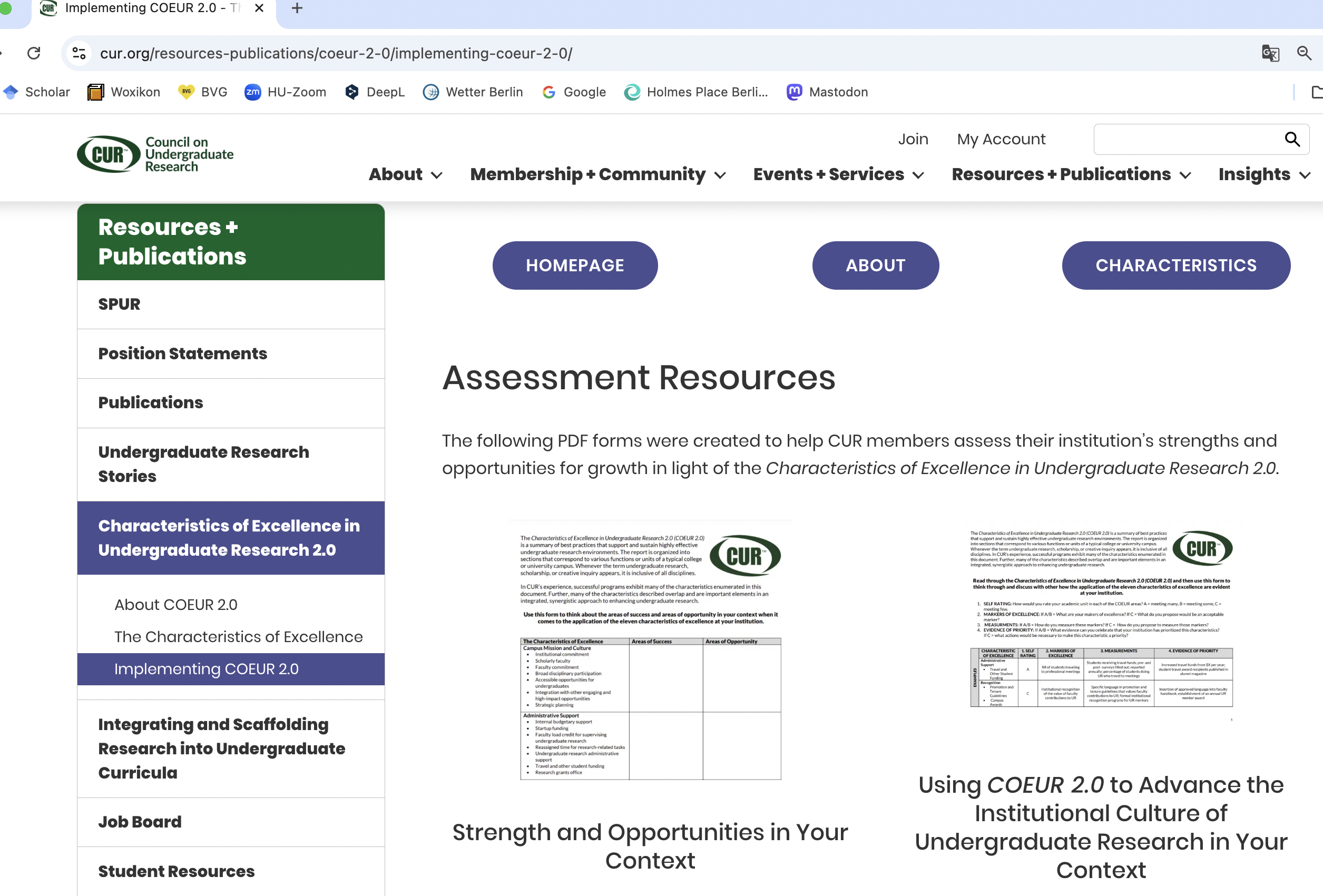Click the browser address bar URL
Viewport: 1323px width, 896px height.
[x=336, y=53]
